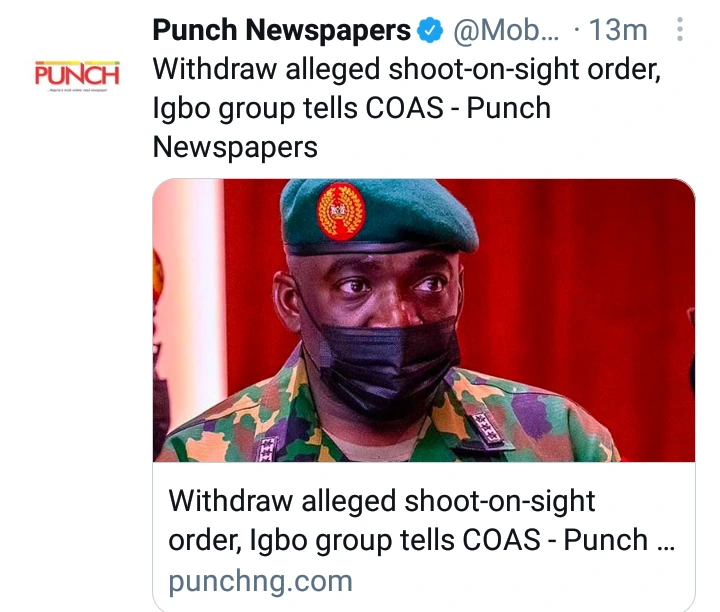Visit the punchng.com link
The image size is (720, 612).
click(x=260, y=580)
